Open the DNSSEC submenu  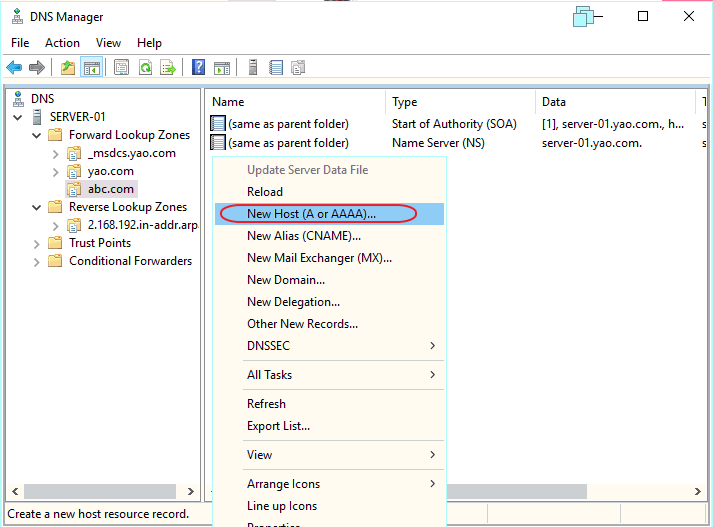point(341,345)
